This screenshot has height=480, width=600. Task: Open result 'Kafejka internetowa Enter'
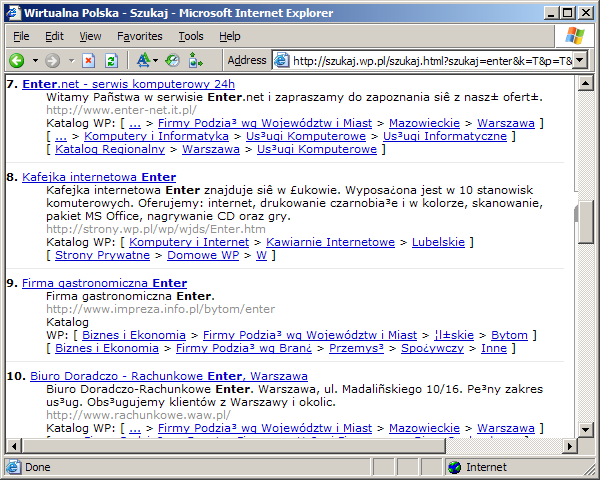99,177
